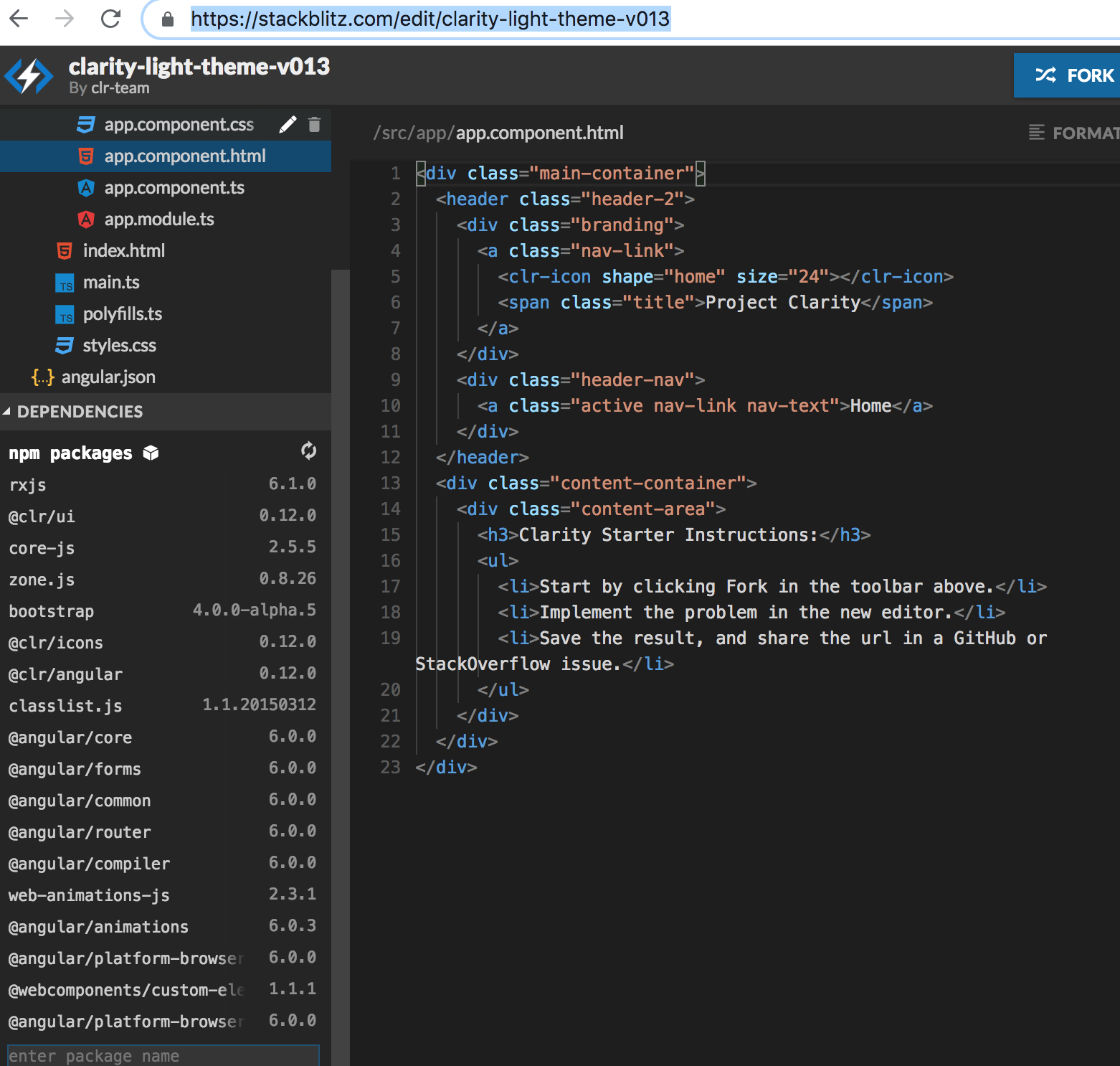This screenshot has height=1066, width=1120.
Task: Click the header-nav div code line
Action: point(581,380)
